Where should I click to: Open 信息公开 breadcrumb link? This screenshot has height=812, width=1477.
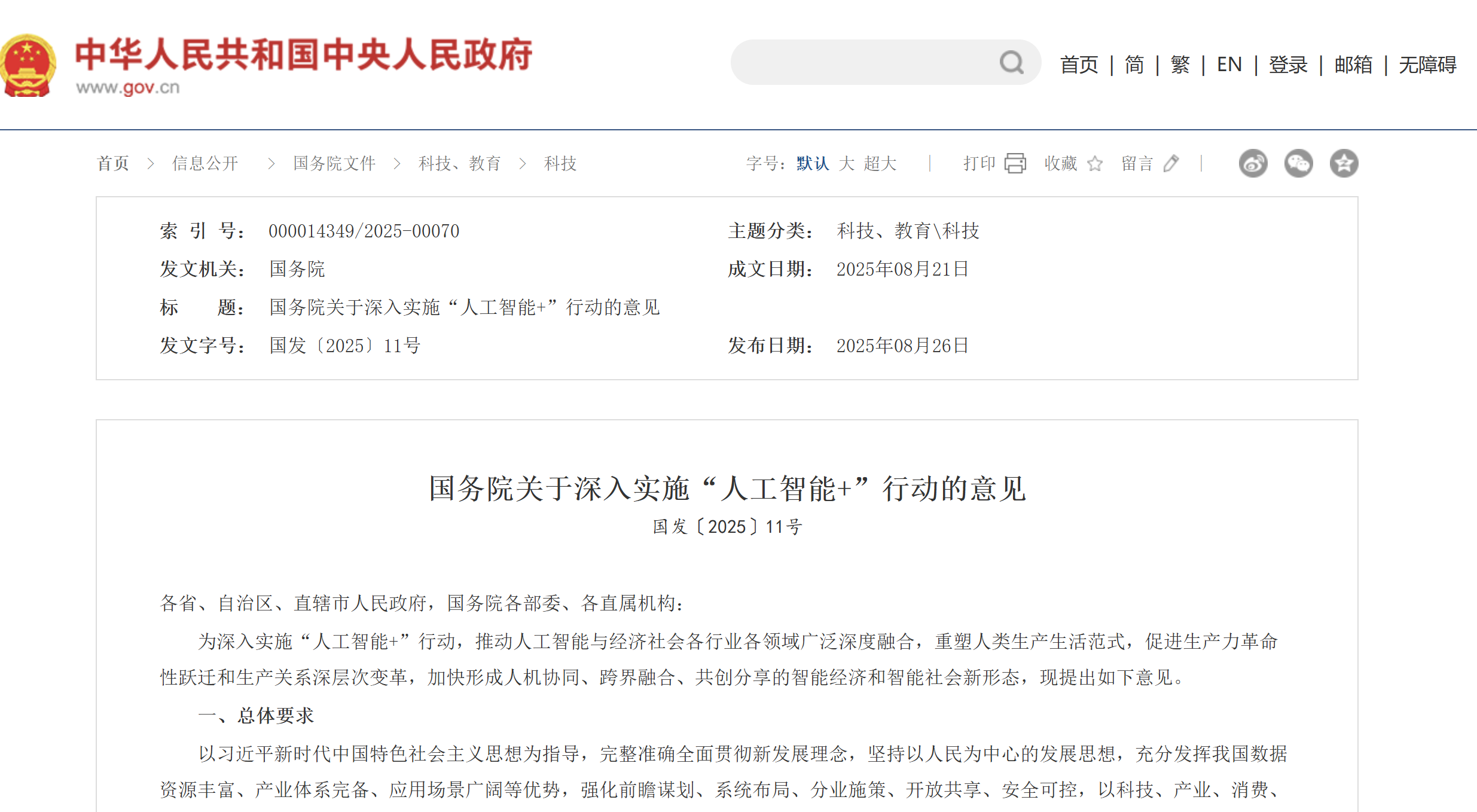click(205, 163)
